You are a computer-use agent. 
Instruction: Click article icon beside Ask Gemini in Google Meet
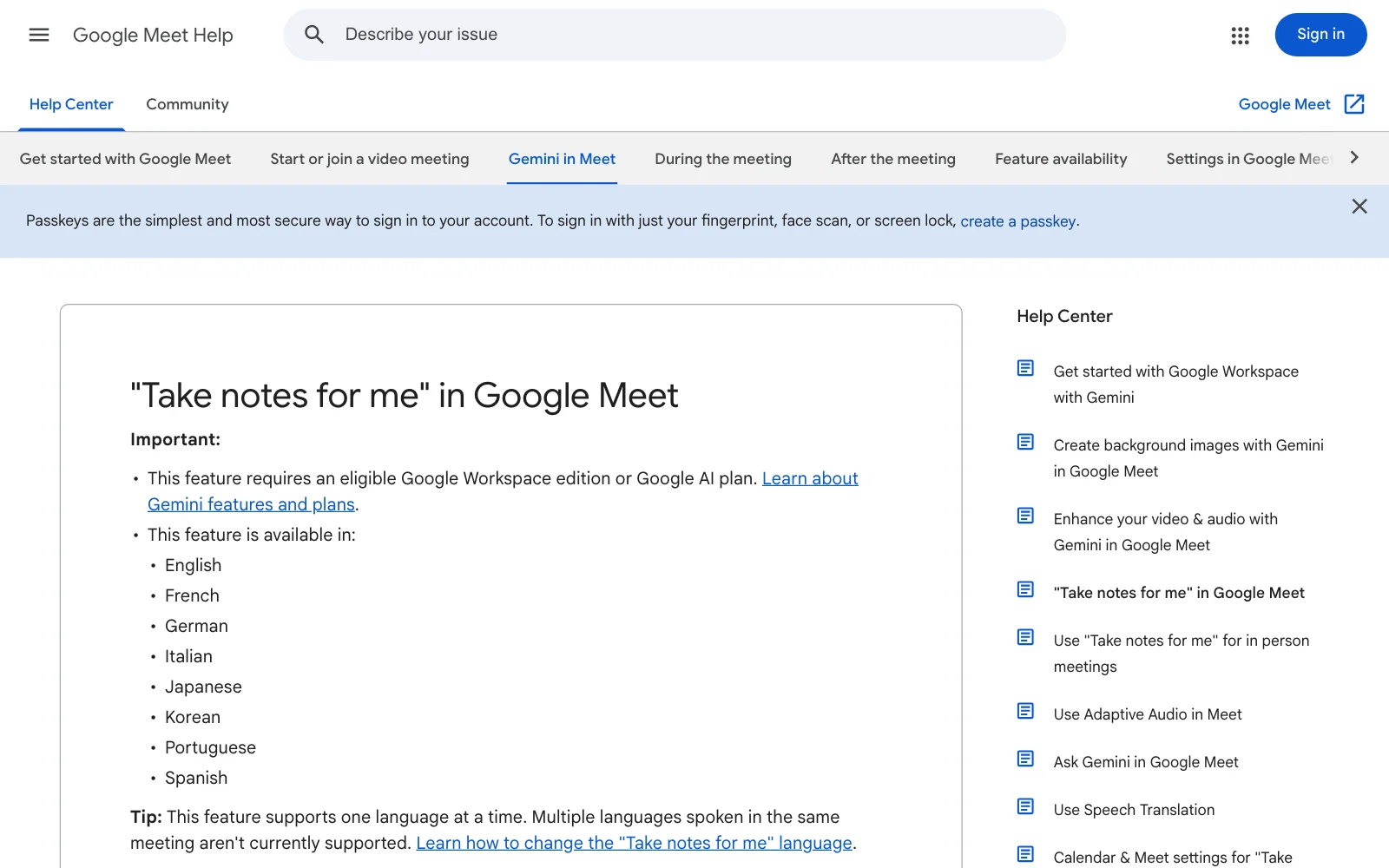[1025, 759]
